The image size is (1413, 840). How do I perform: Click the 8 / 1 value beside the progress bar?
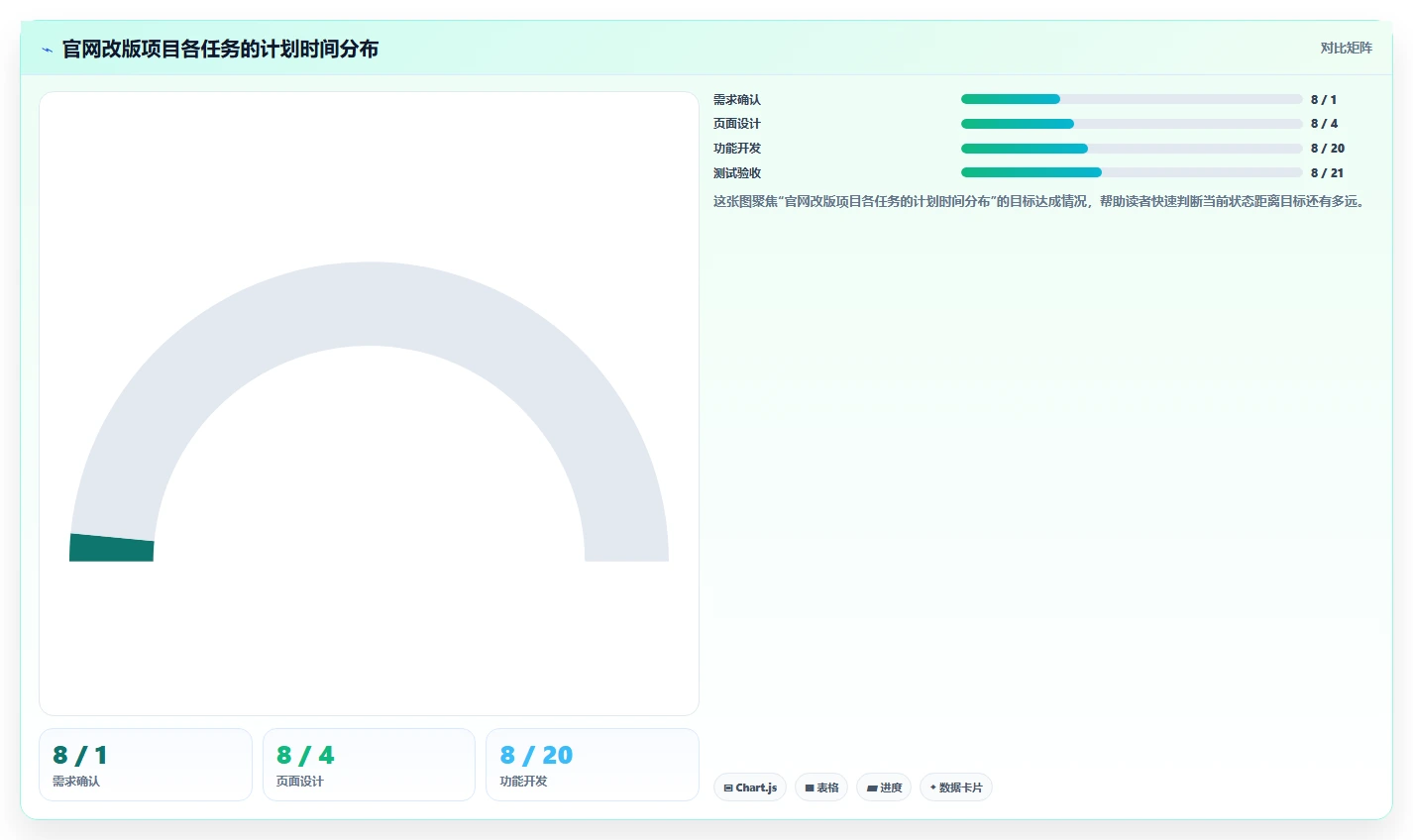tap(1324, 100)
